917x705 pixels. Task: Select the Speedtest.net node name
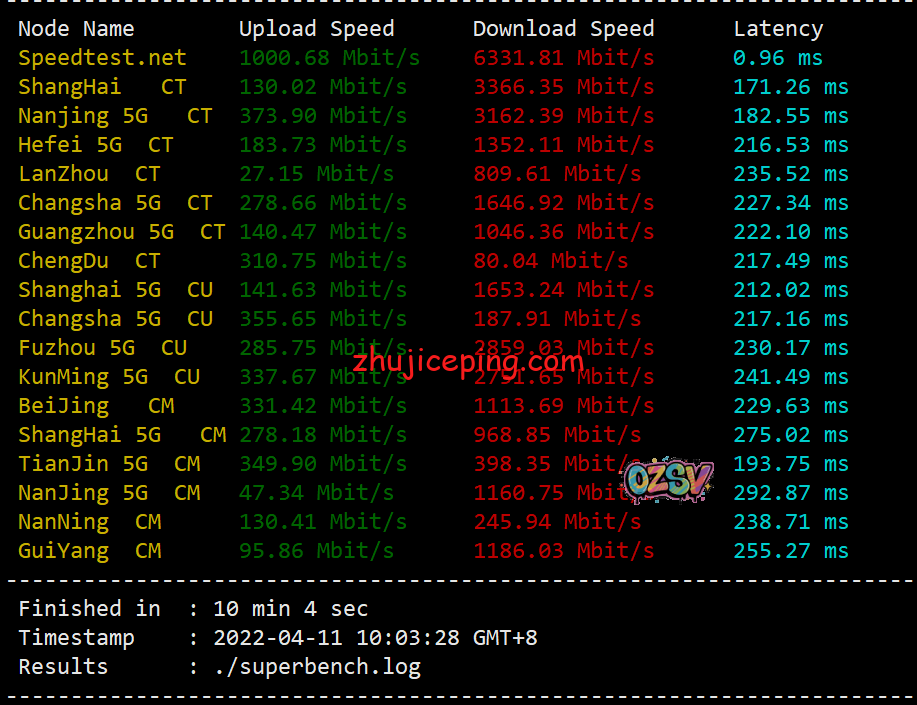tap(102, 58)
